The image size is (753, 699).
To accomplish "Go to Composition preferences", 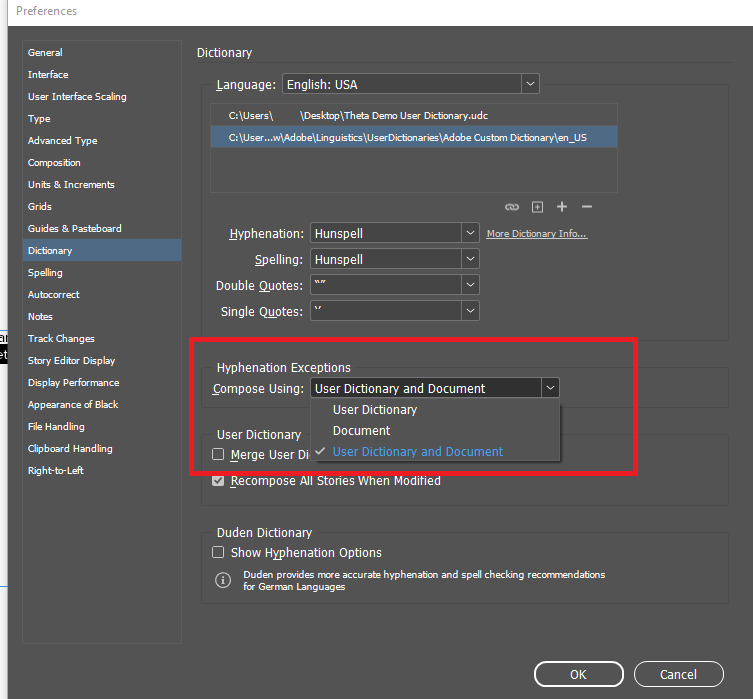I will pos(102,163).
